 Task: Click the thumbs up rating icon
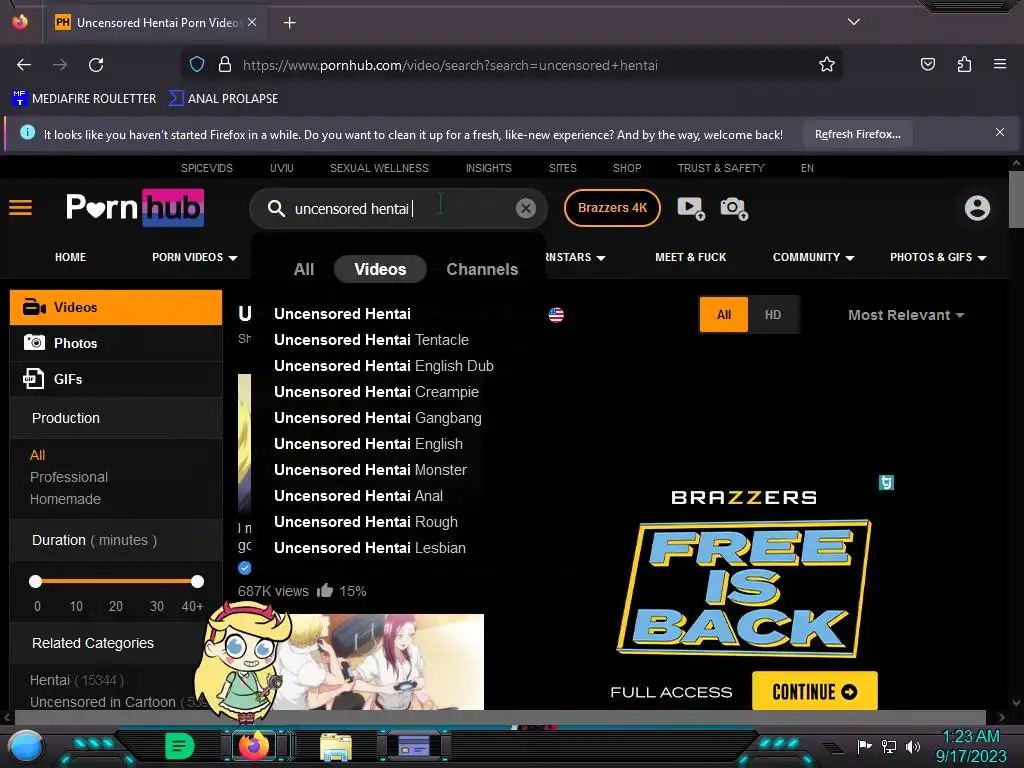[x=325, y=590]
